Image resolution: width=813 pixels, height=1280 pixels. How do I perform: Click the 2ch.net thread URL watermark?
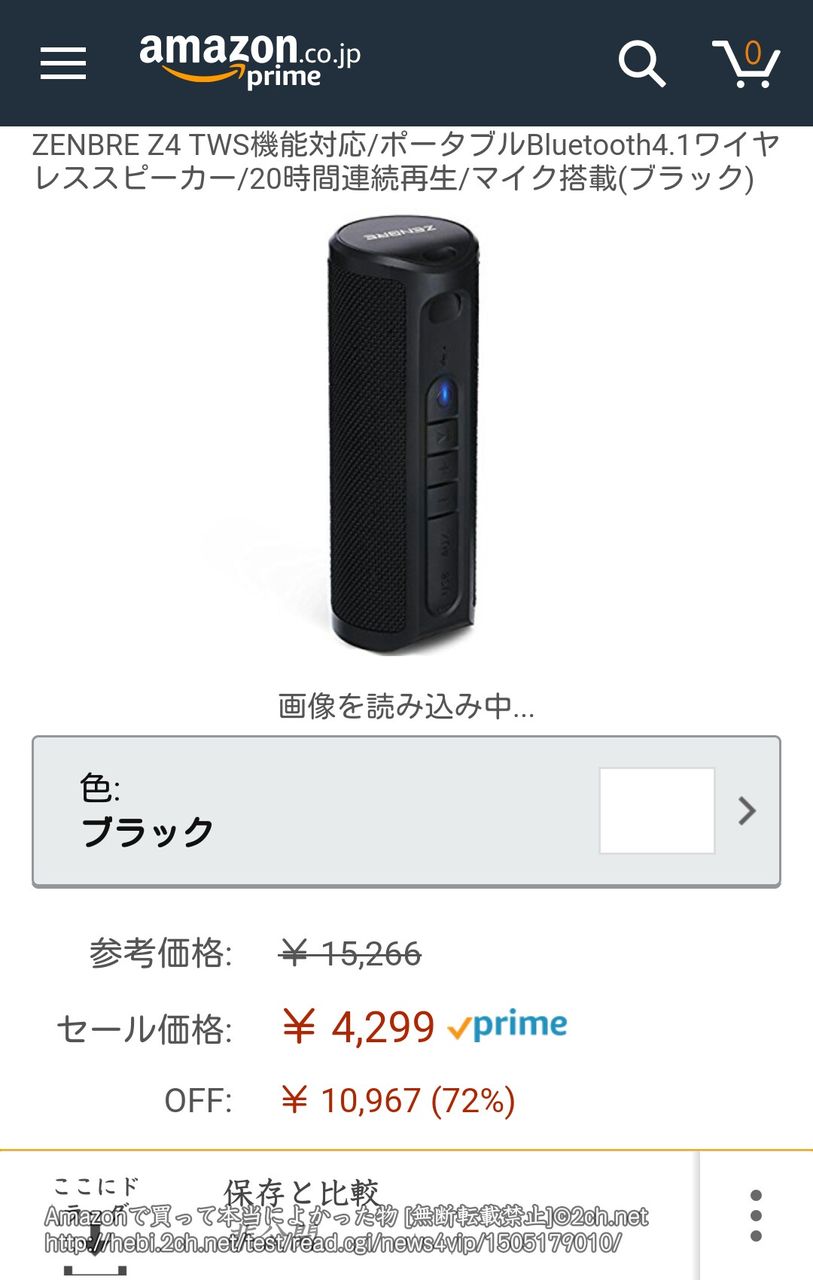pyautogui.click(x=333, y=1243)
